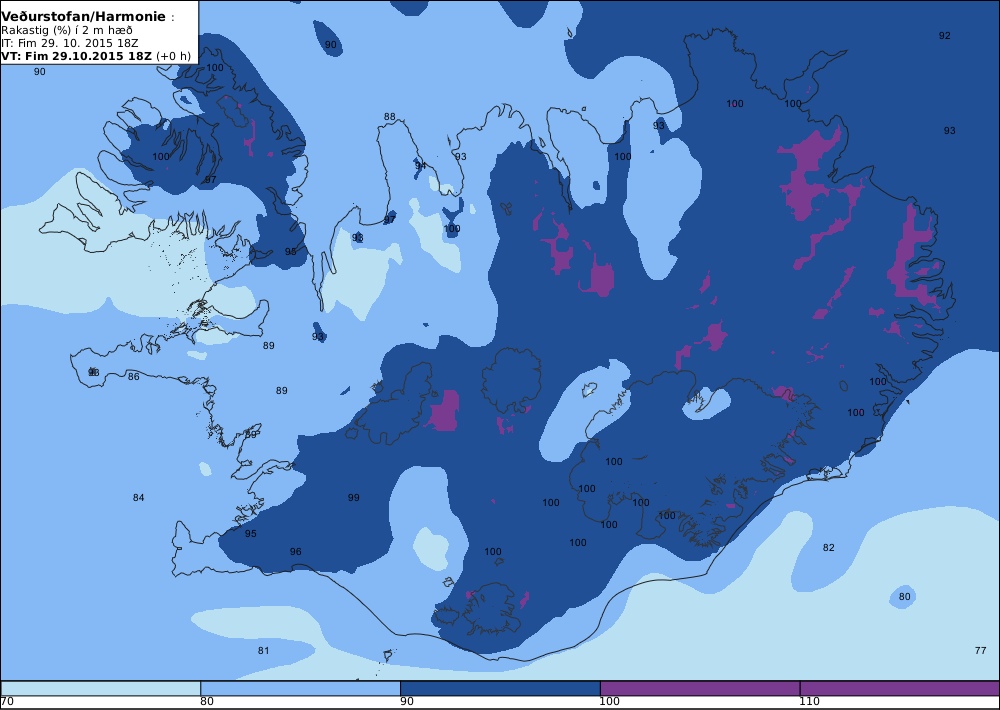Click the '99' humidity value
Image resolution: width=1000 pixels, height=710 pixels.
tap(353, 498)
